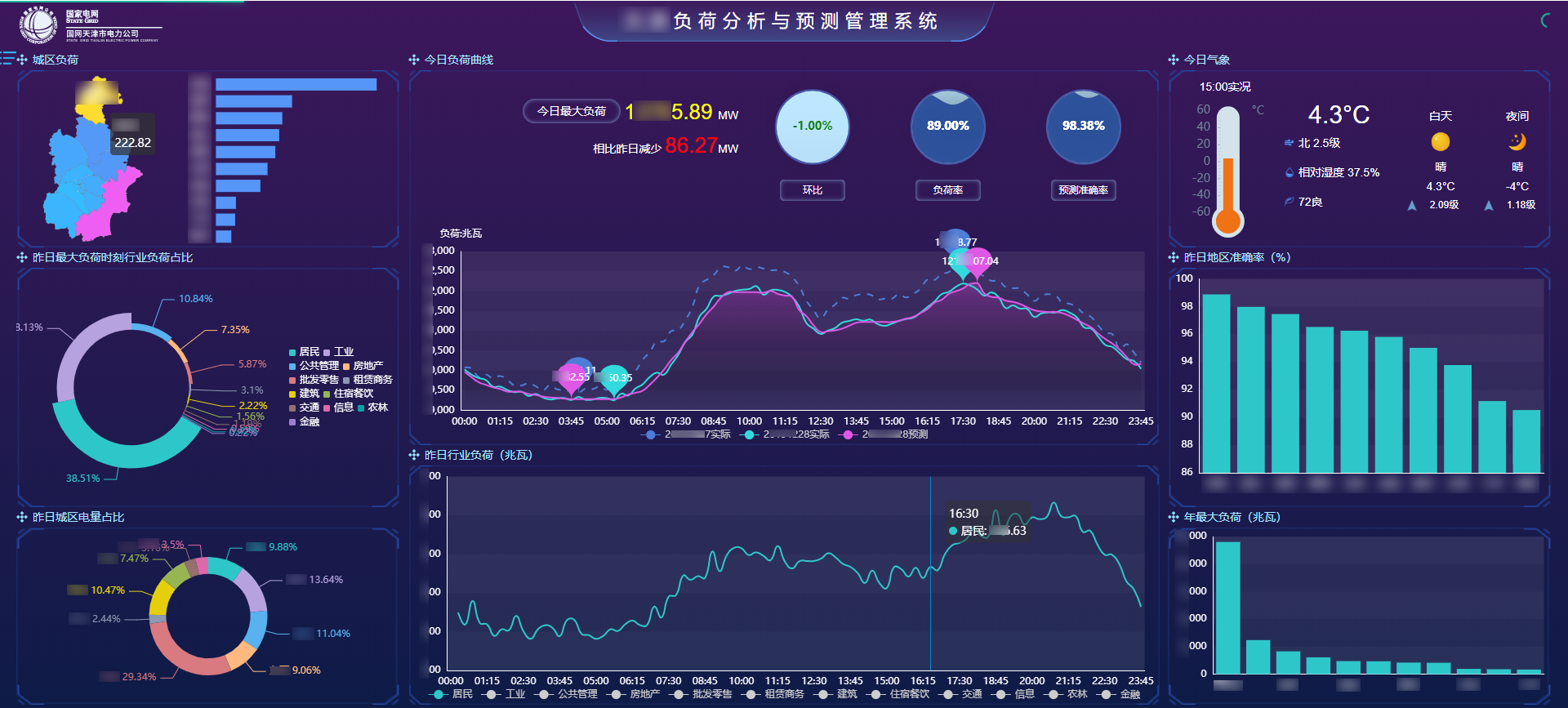Click the State Grid globe logo

point(38,25)
